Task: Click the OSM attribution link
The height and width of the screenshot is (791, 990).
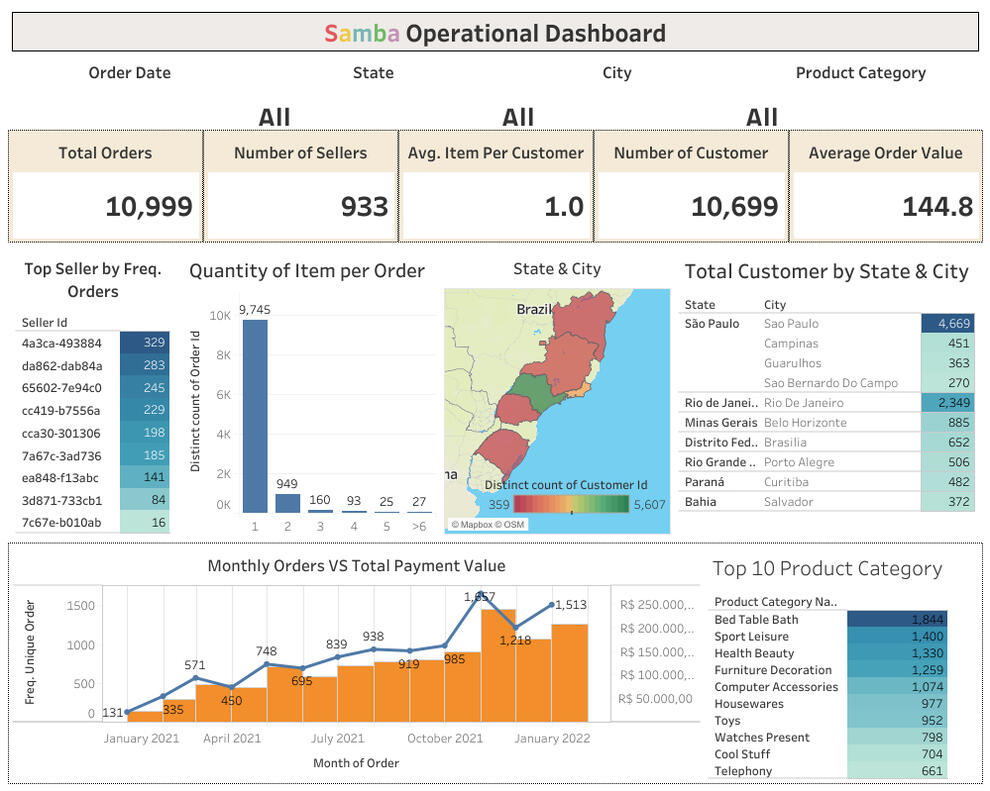Action: (512, 524)
